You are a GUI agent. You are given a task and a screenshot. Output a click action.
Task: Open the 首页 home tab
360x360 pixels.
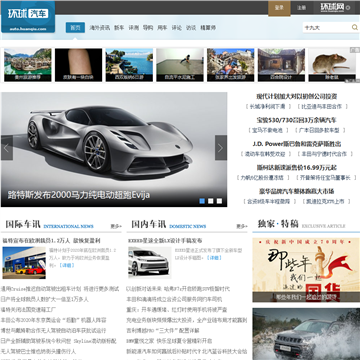tap(75, 28)
